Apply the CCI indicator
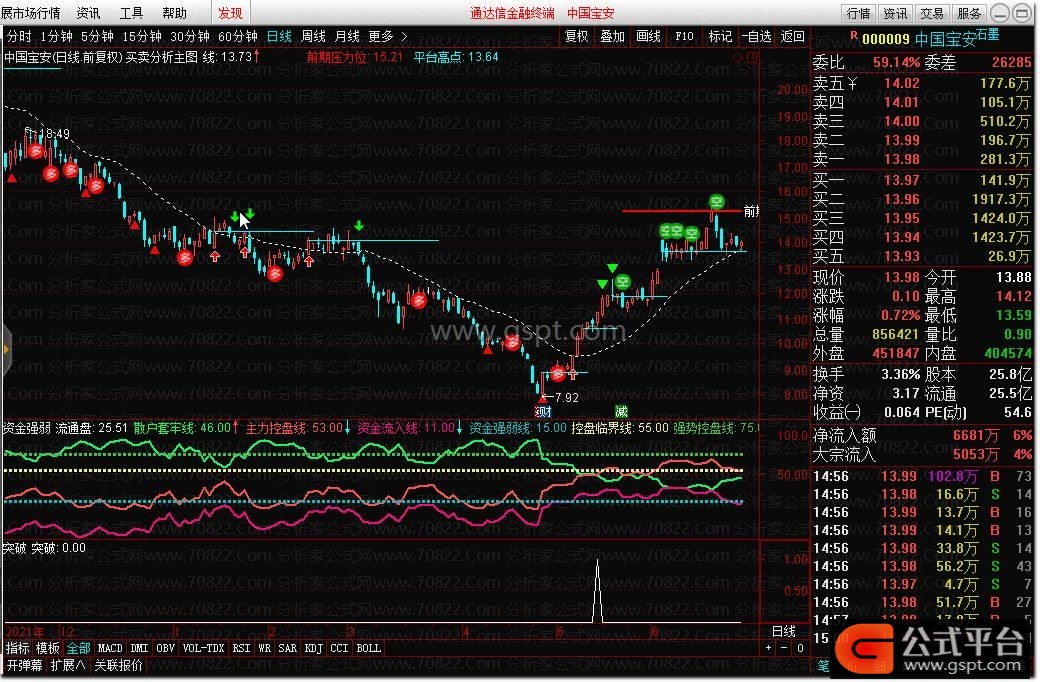This screenshot has width=1040, height=682. tap(339, 648)
